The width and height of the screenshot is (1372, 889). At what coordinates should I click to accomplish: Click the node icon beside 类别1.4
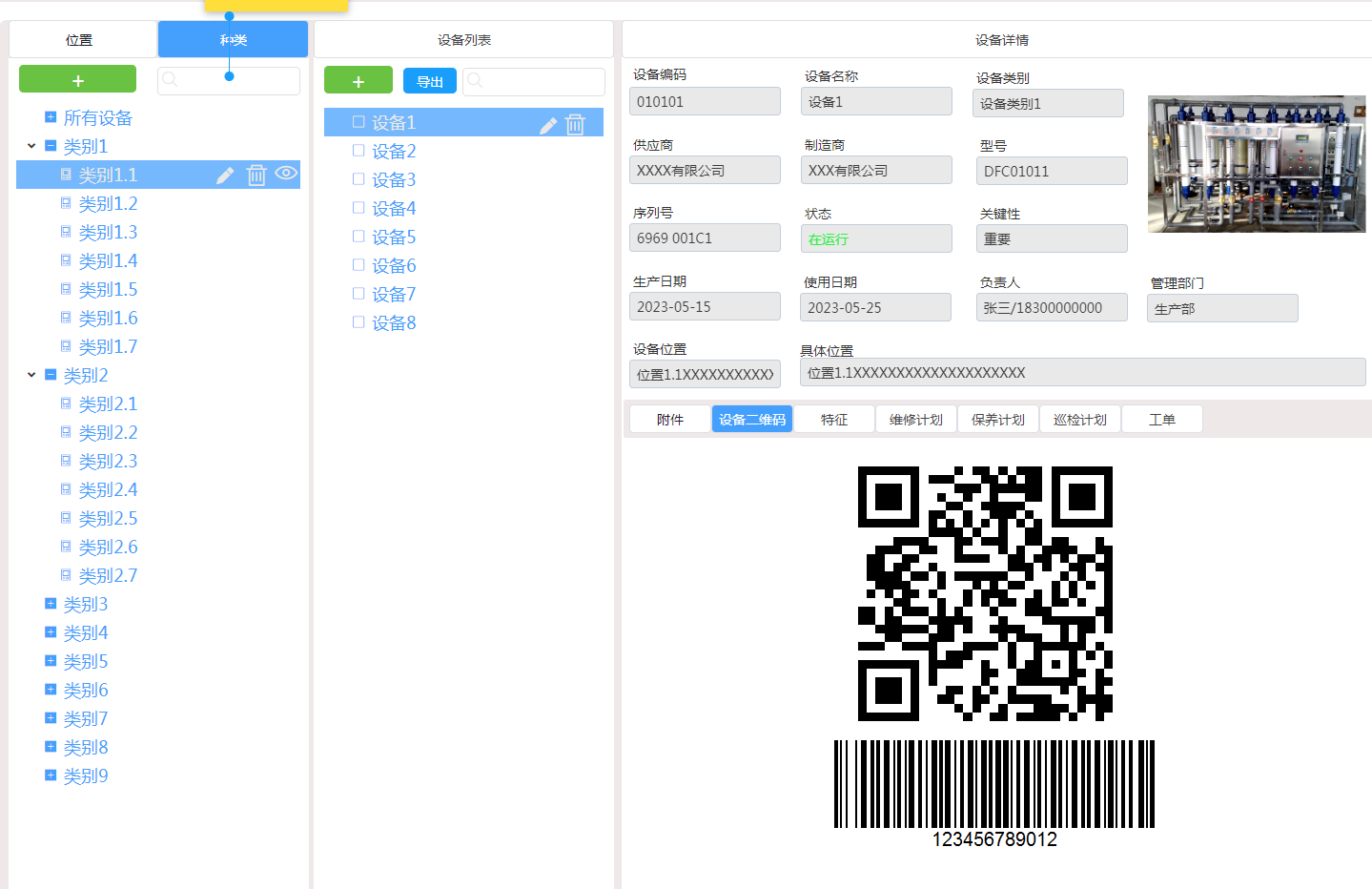click(66, 260)
